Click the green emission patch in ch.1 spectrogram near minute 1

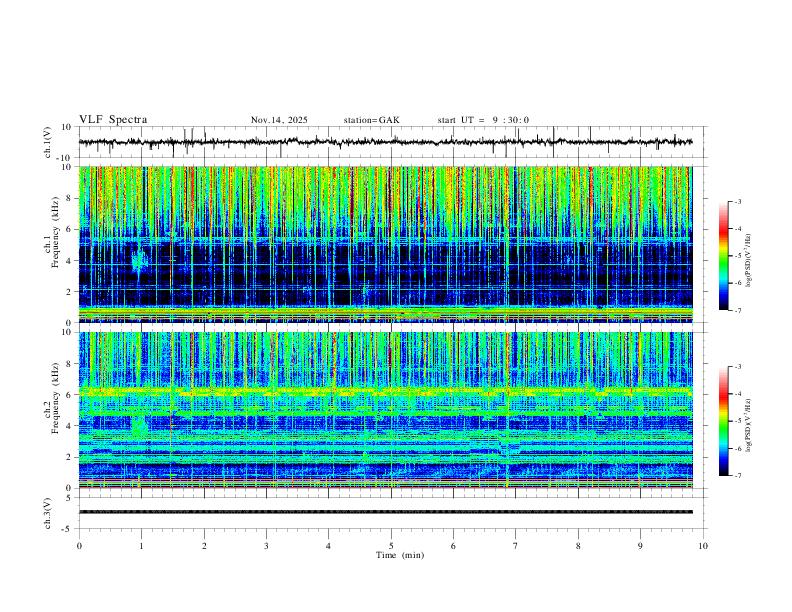pyautogui.click(x=139, y=260)
